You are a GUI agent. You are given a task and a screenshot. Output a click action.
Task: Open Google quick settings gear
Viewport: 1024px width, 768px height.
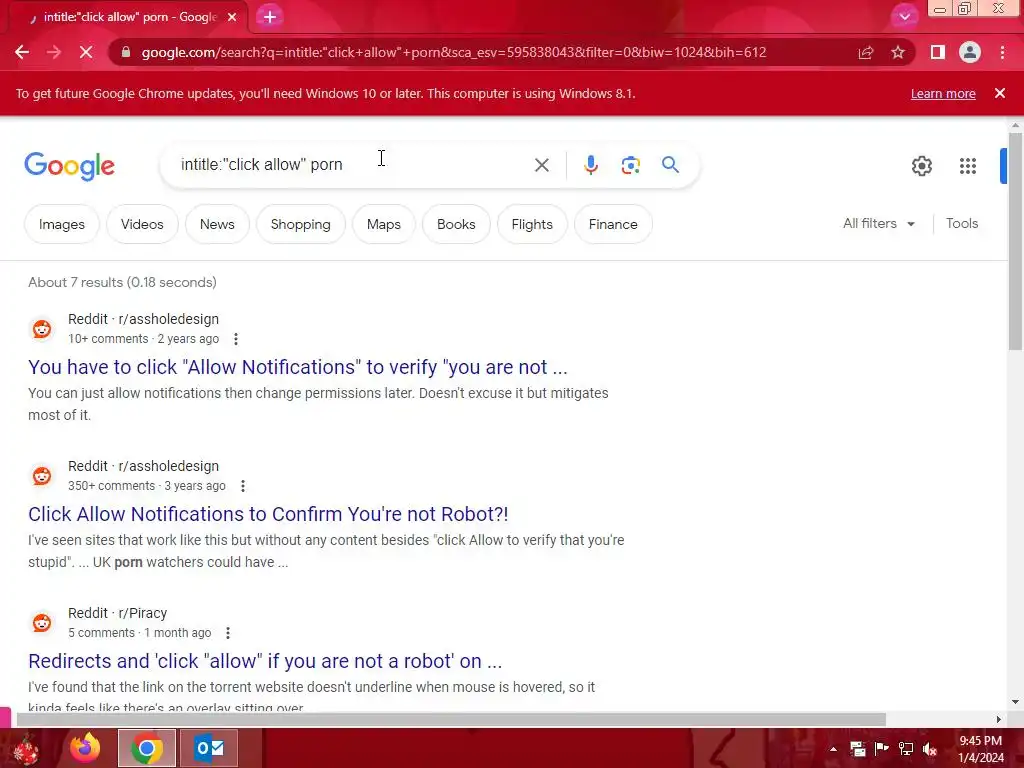[921, 166]
